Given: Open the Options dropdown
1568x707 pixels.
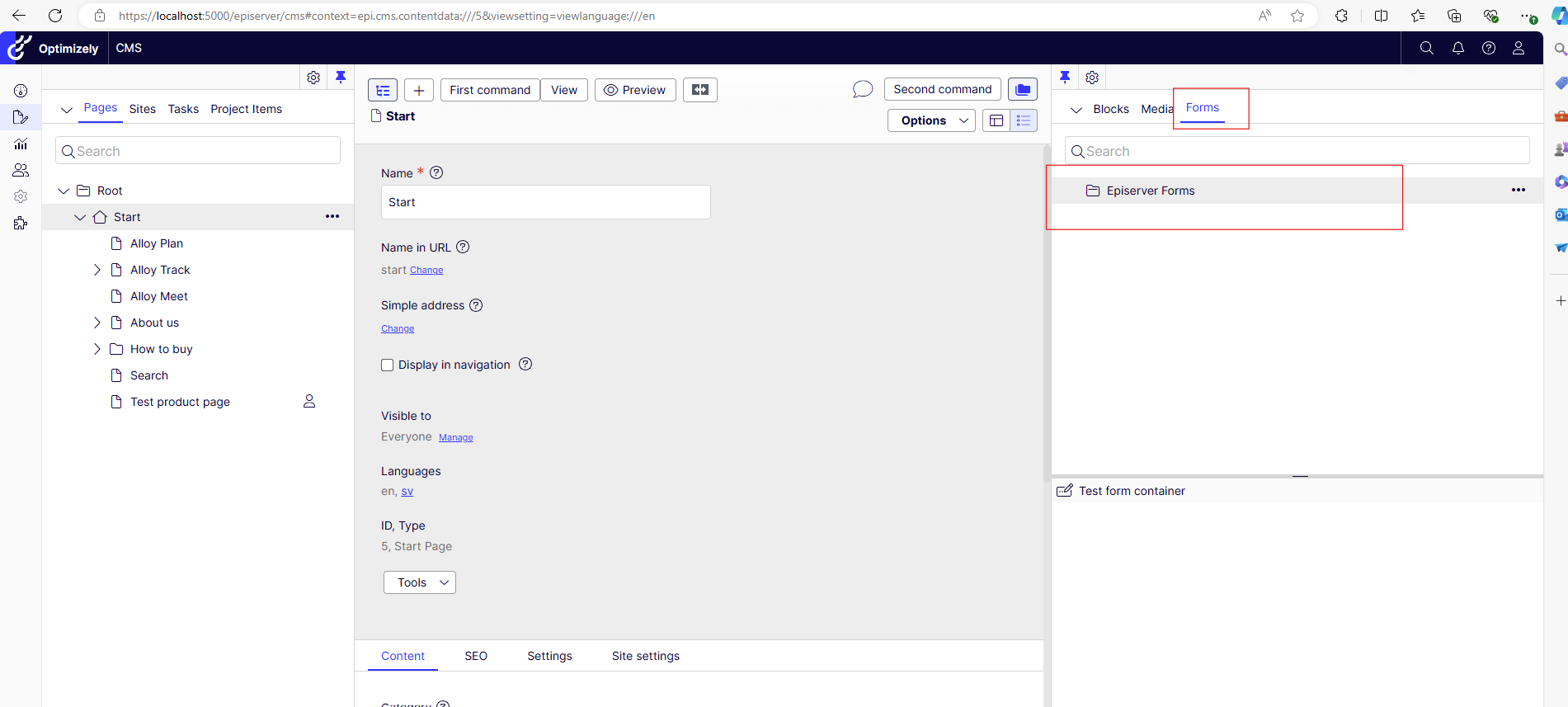Looking at the screenshot, I should (x=931, y=120).
